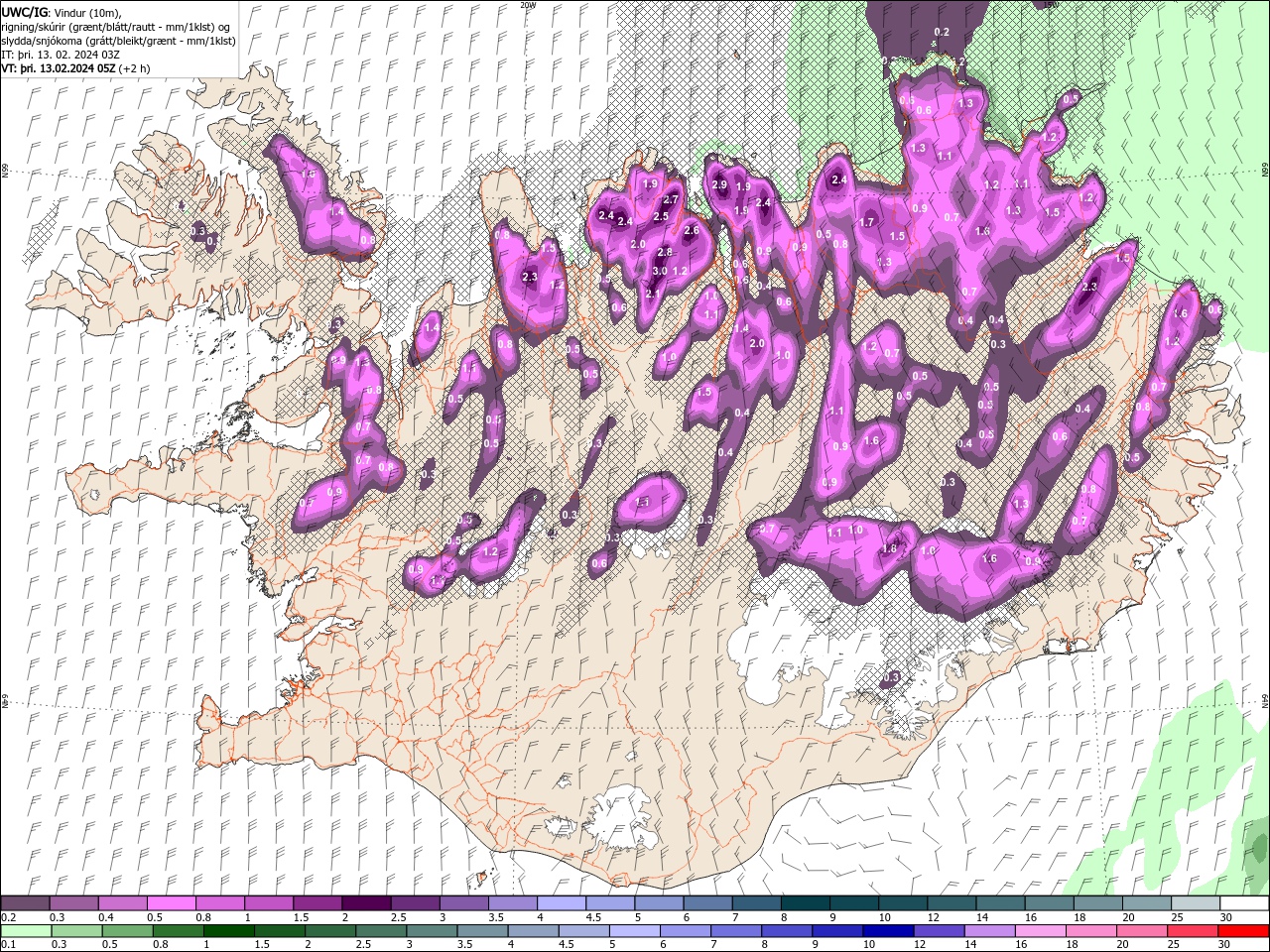
Task: Select the light pink 16 swatch in lower legend
Action: click(1040, 931)
